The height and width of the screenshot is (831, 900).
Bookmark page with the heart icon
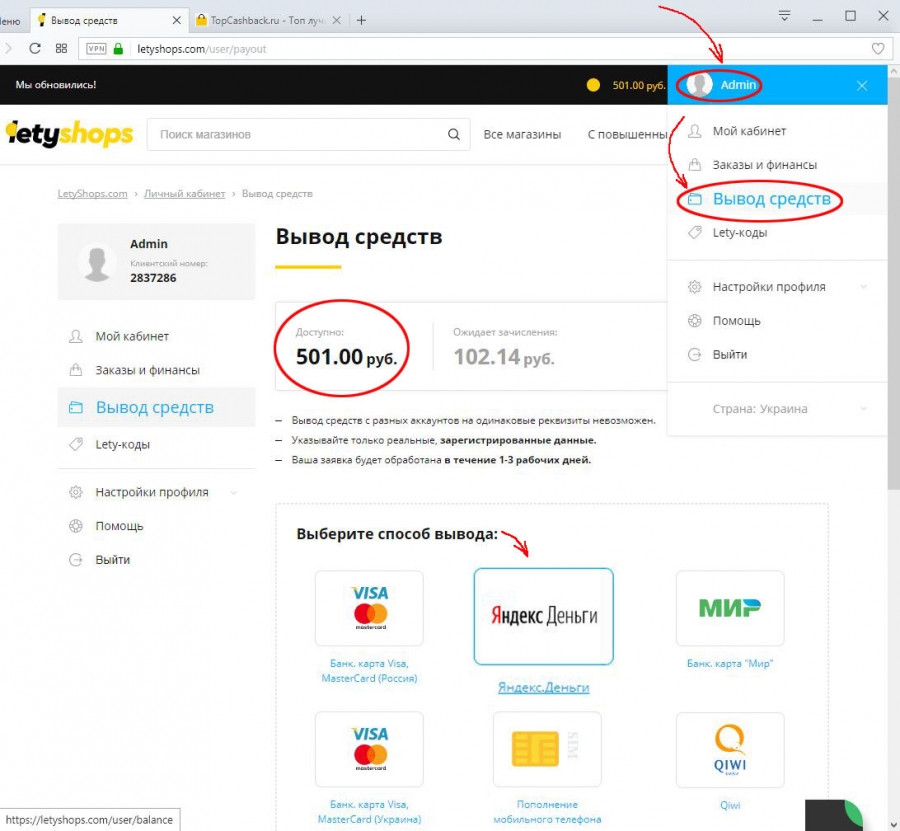tap(878, 49)
